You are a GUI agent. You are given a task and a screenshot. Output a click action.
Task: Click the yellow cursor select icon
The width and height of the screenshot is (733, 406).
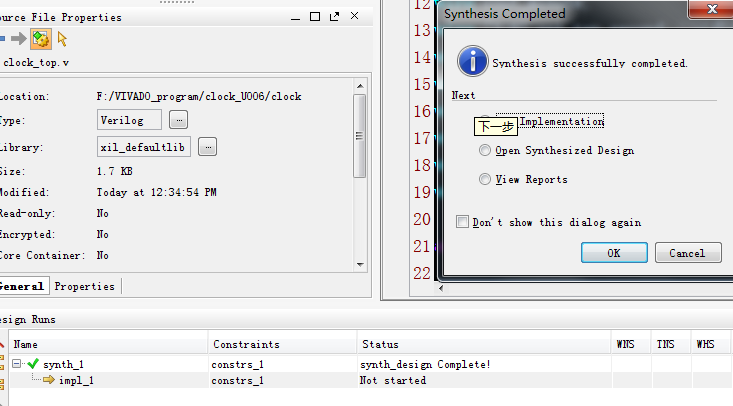point(62,39)
